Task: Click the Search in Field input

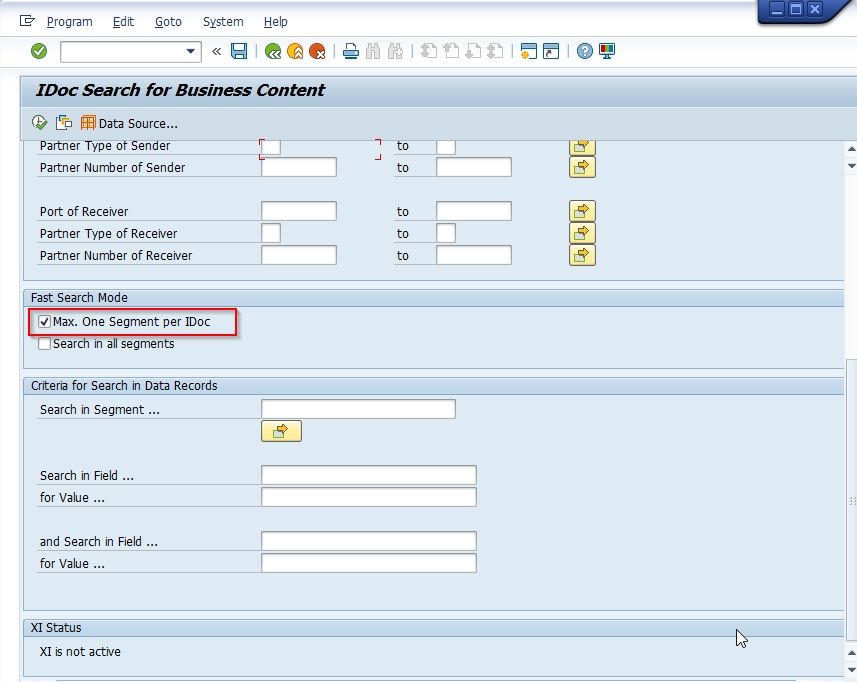Action: point(369,475)
